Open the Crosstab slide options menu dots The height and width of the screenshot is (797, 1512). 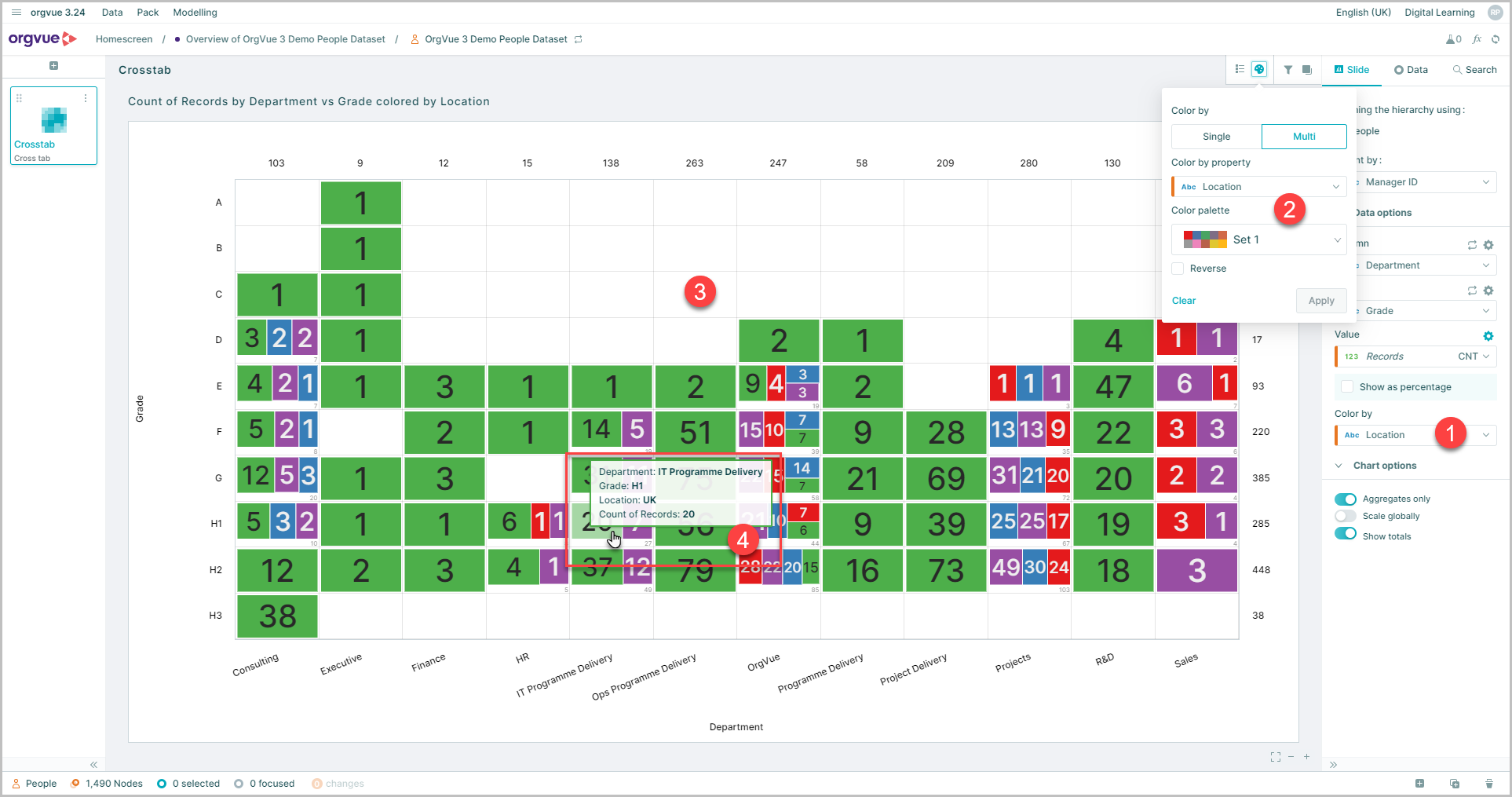pyautogui.click(x=86, y=98)
